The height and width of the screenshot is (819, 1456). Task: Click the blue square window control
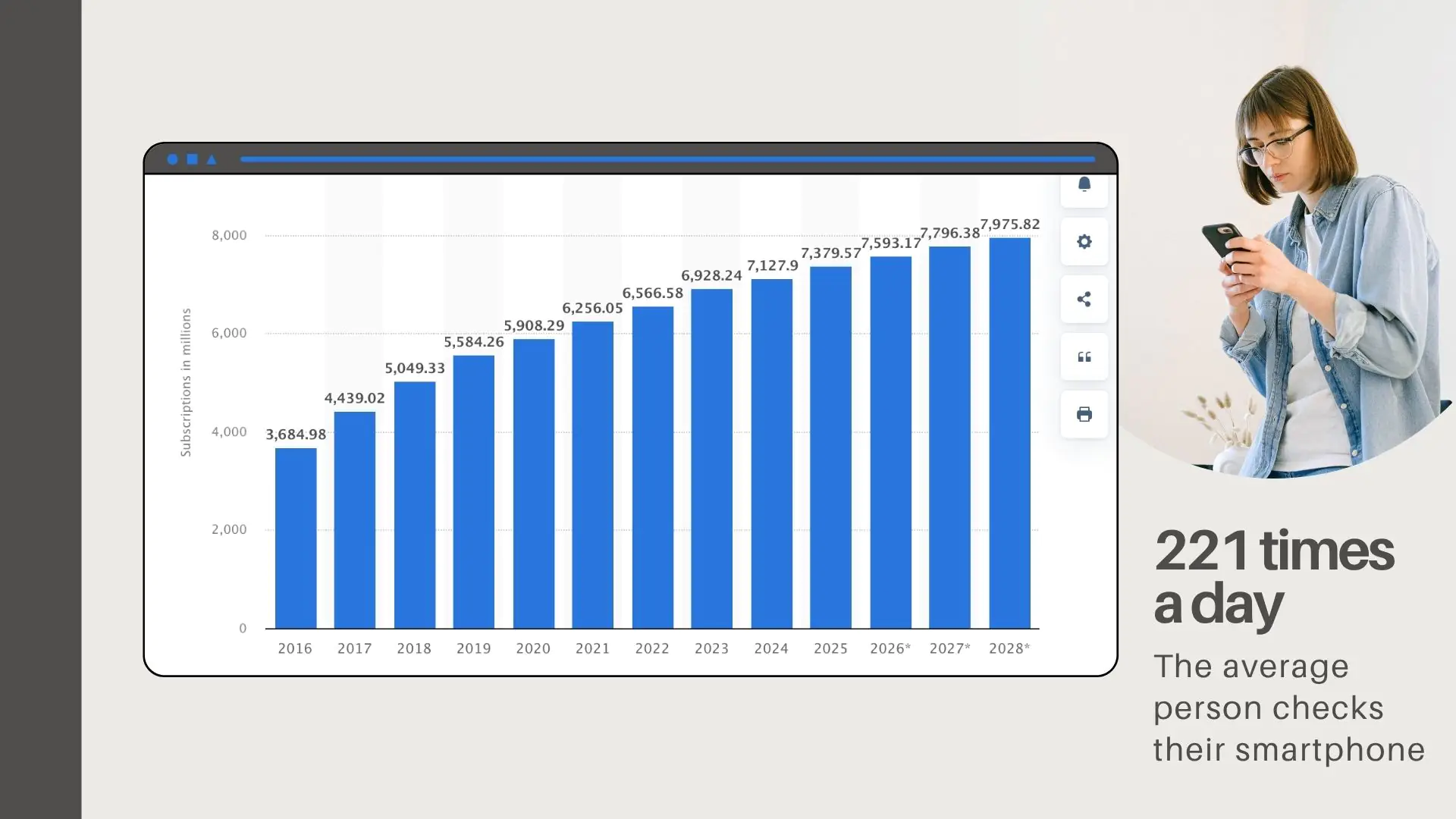point(192,159)
